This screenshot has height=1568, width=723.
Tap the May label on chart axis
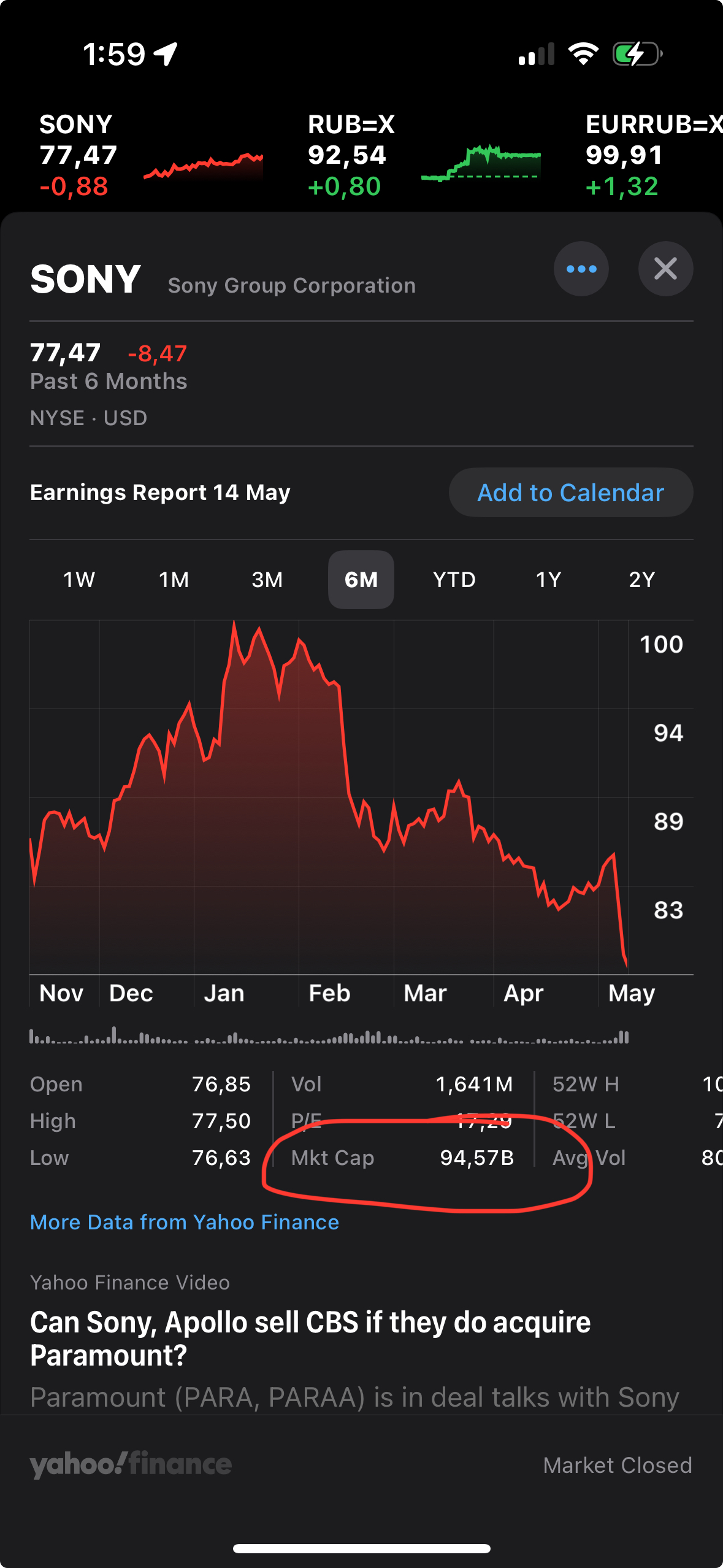click(x=632, y=993)
